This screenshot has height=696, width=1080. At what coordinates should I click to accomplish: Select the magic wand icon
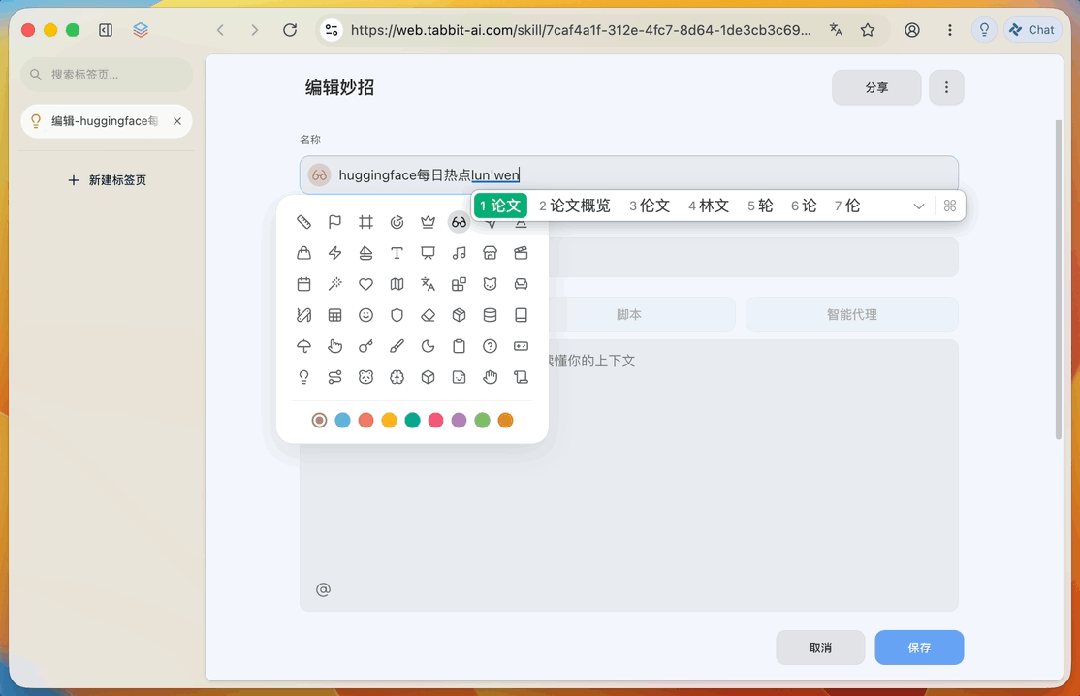point(335,284)
